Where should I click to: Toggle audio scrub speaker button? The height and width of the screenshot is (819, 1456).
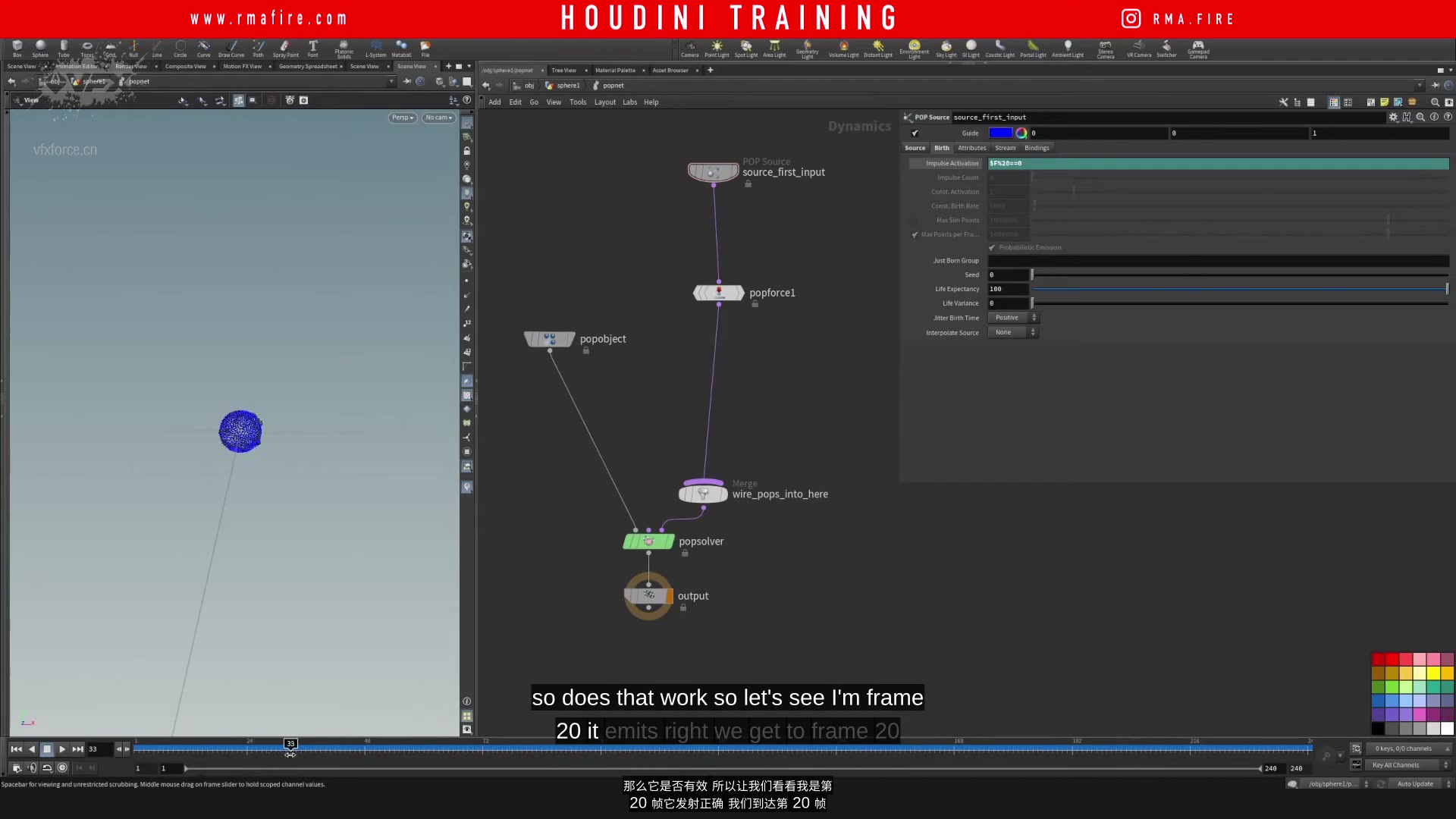pyautogui.click(x=31, y=768)
